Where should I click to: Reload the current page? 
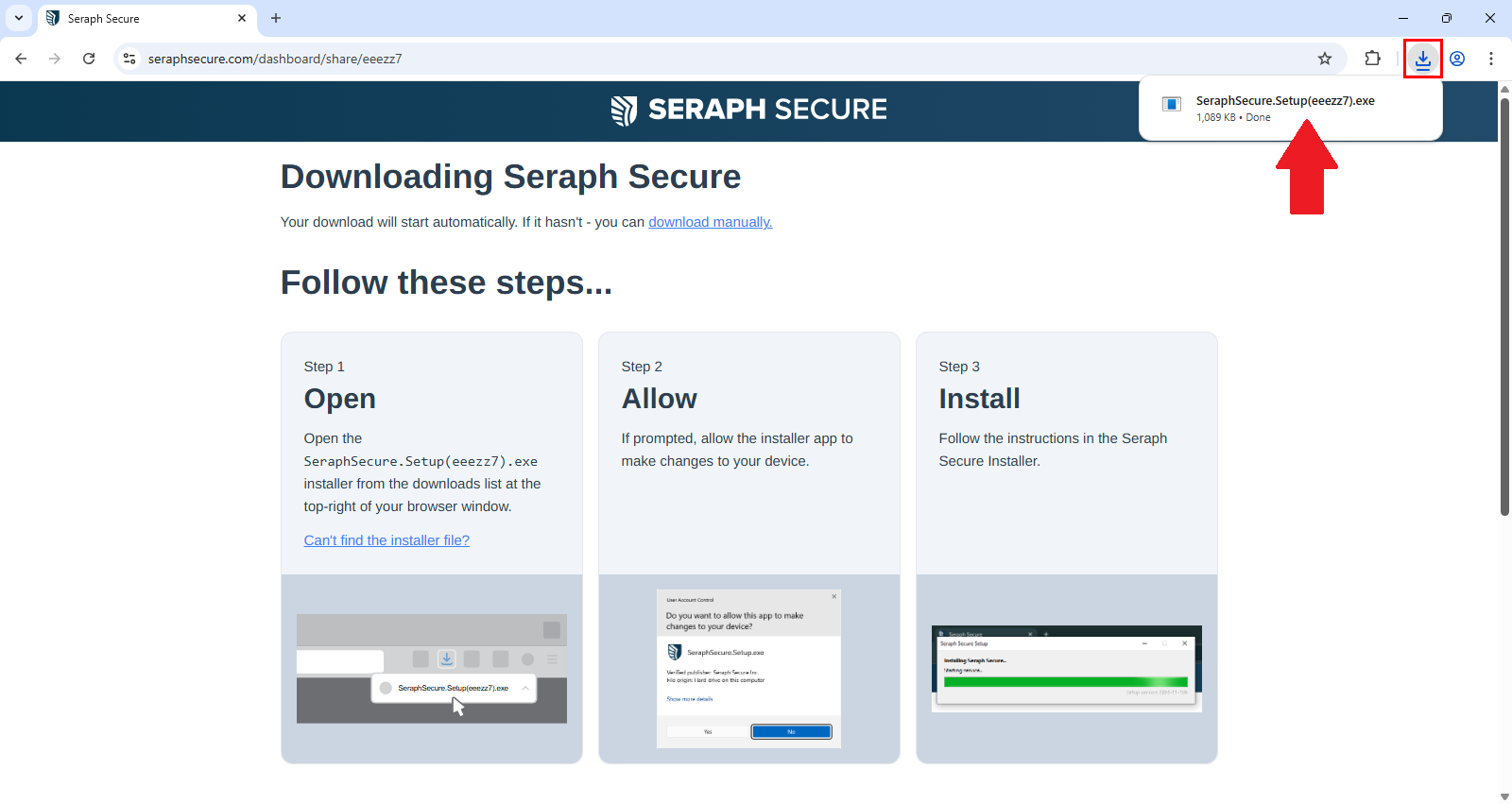(89, 59)
